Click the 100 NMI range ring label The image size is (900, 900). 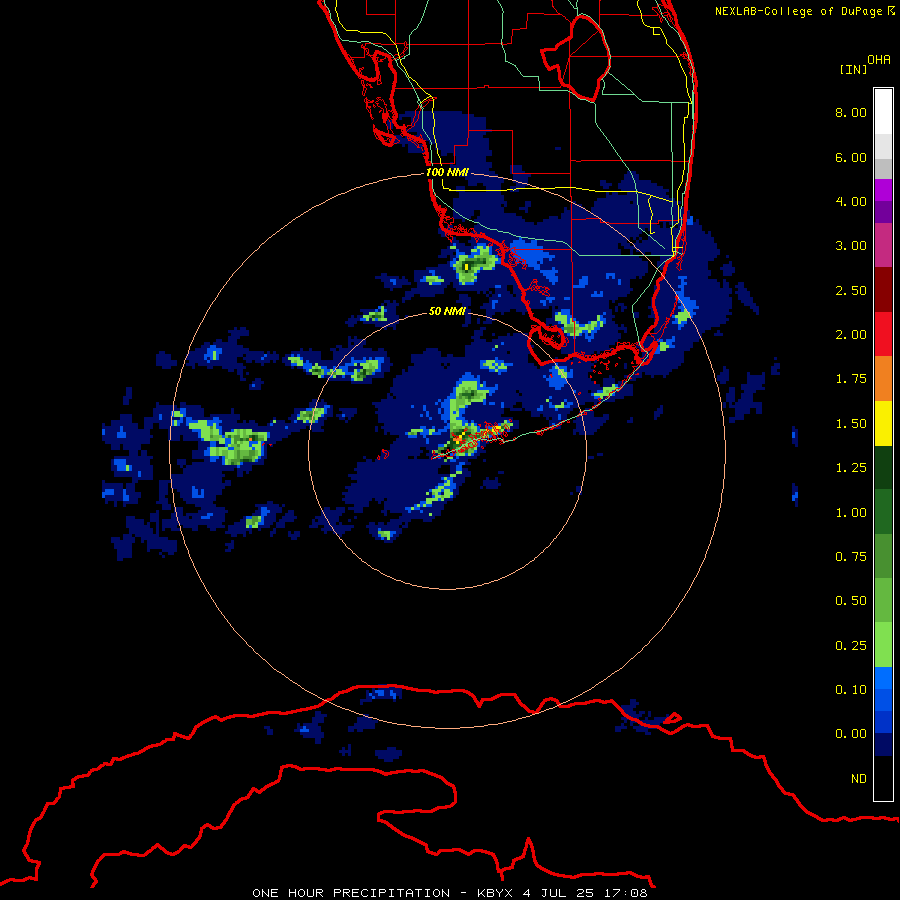coord(447,172)
